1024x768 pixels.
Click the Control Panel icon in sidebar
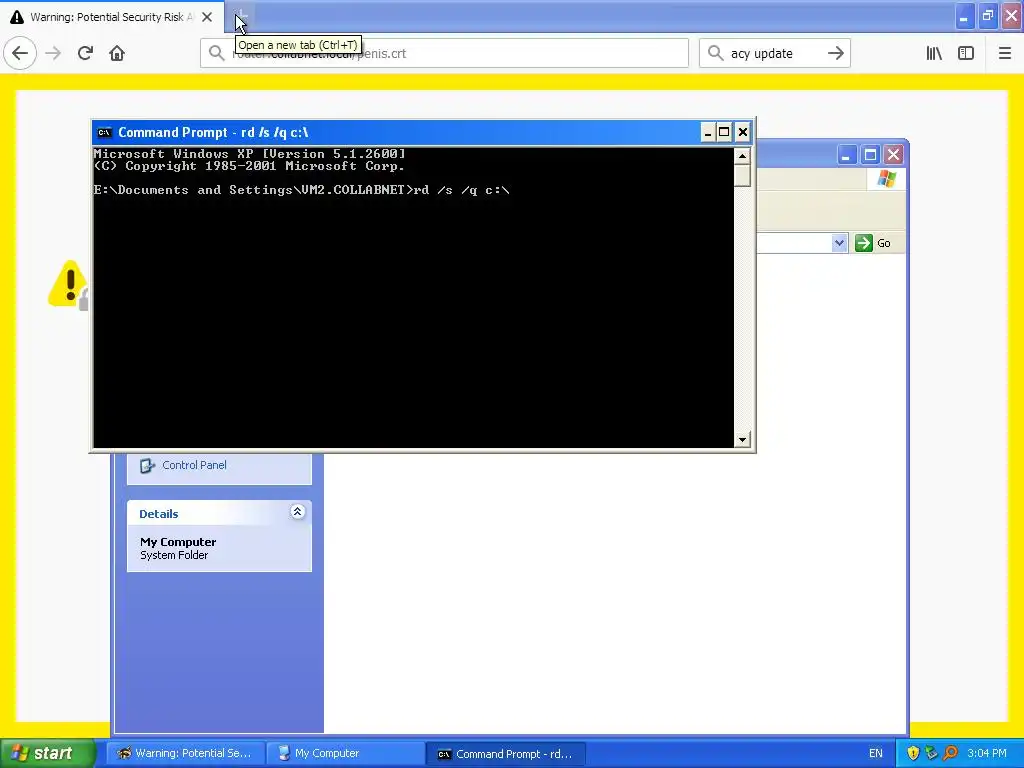tap(148, 466)
